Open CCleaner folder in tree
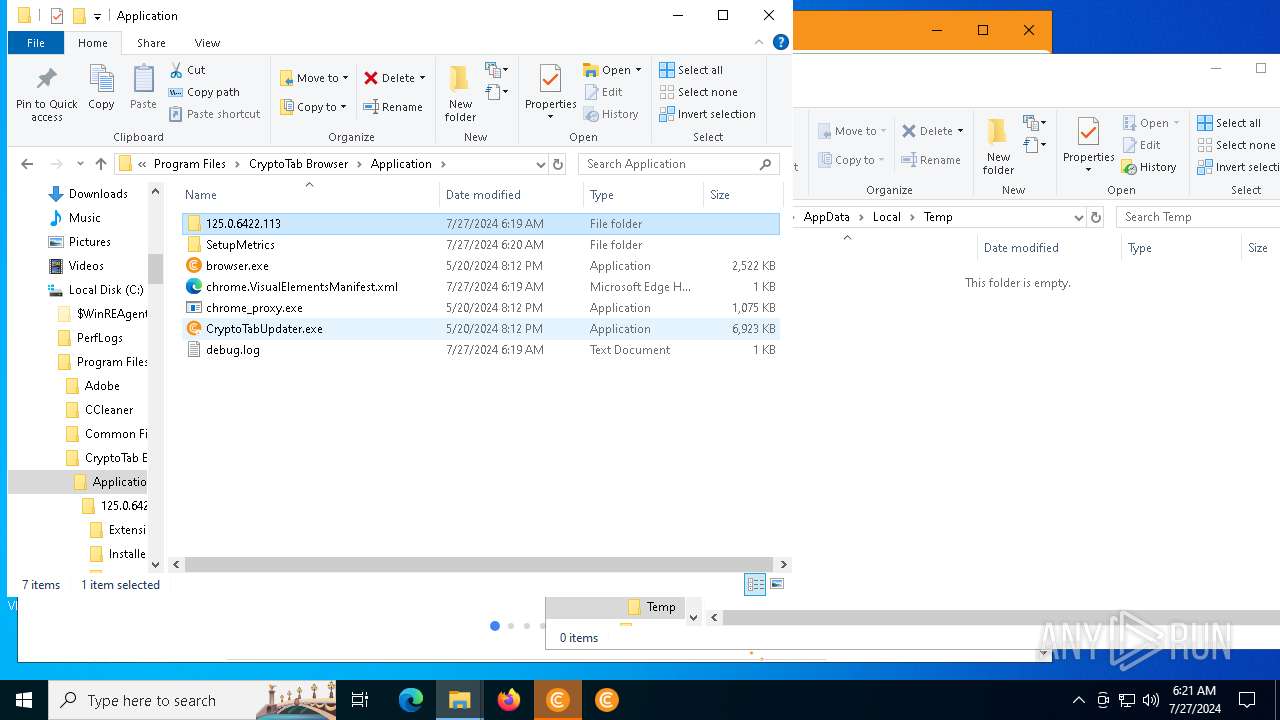Image resolution: width=1280 pixels, height=720 pixels. click(x=108, y=410)
